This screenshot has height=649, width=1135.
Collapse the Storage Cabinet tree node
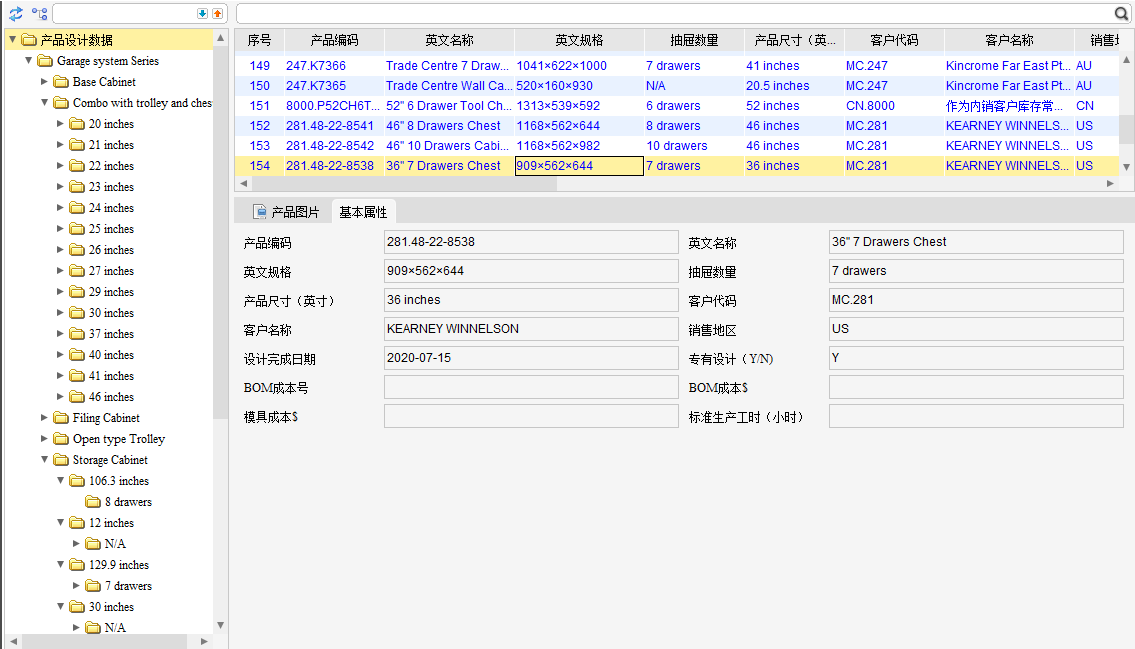coord(44,460)
